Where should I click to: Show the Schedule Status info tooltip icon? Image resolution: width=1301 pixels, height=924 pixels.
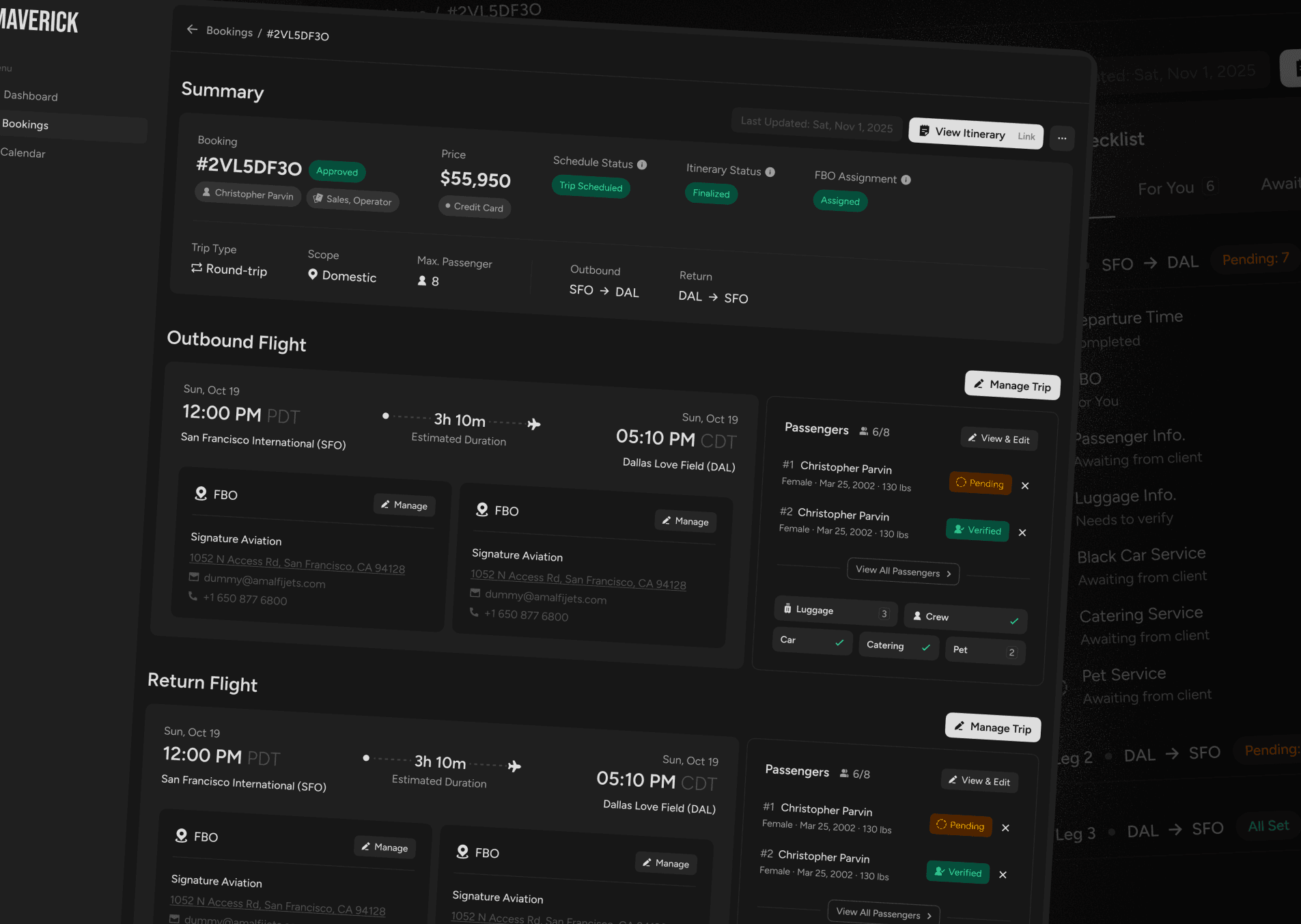(x=642, y=165)
